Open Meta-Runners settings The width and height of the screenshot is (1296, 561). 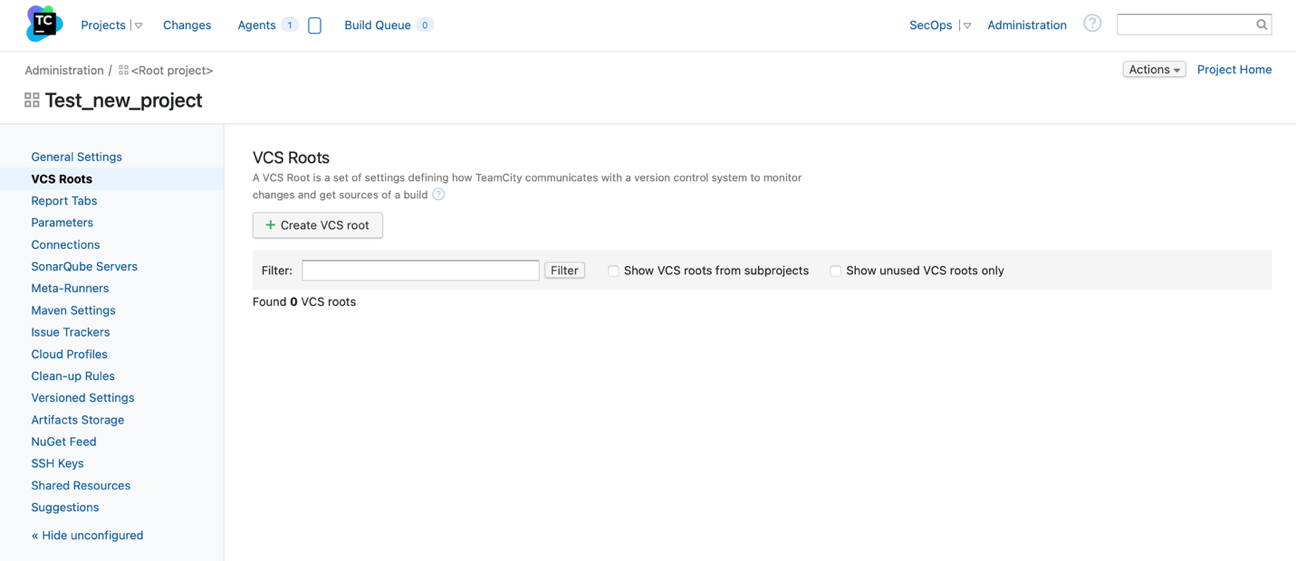pos(70,288)
